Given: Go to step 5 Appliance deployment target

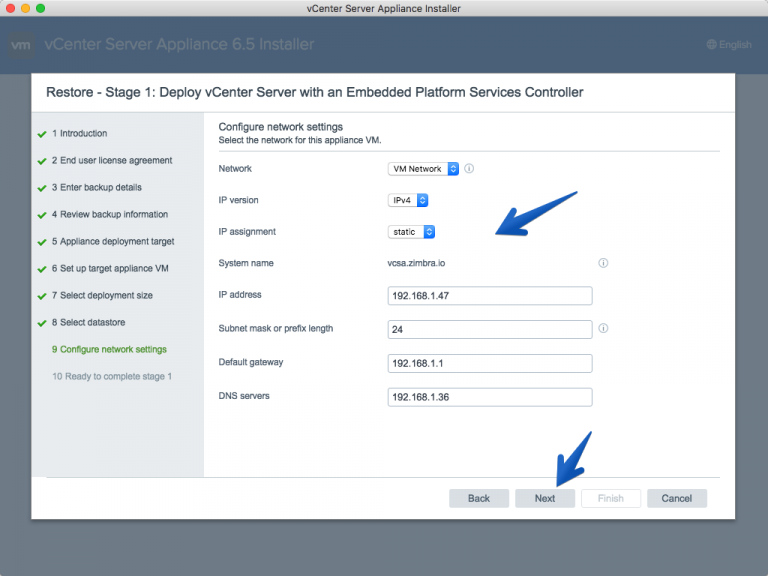Looking at the screenshot, I should click(x=113, y=241).
